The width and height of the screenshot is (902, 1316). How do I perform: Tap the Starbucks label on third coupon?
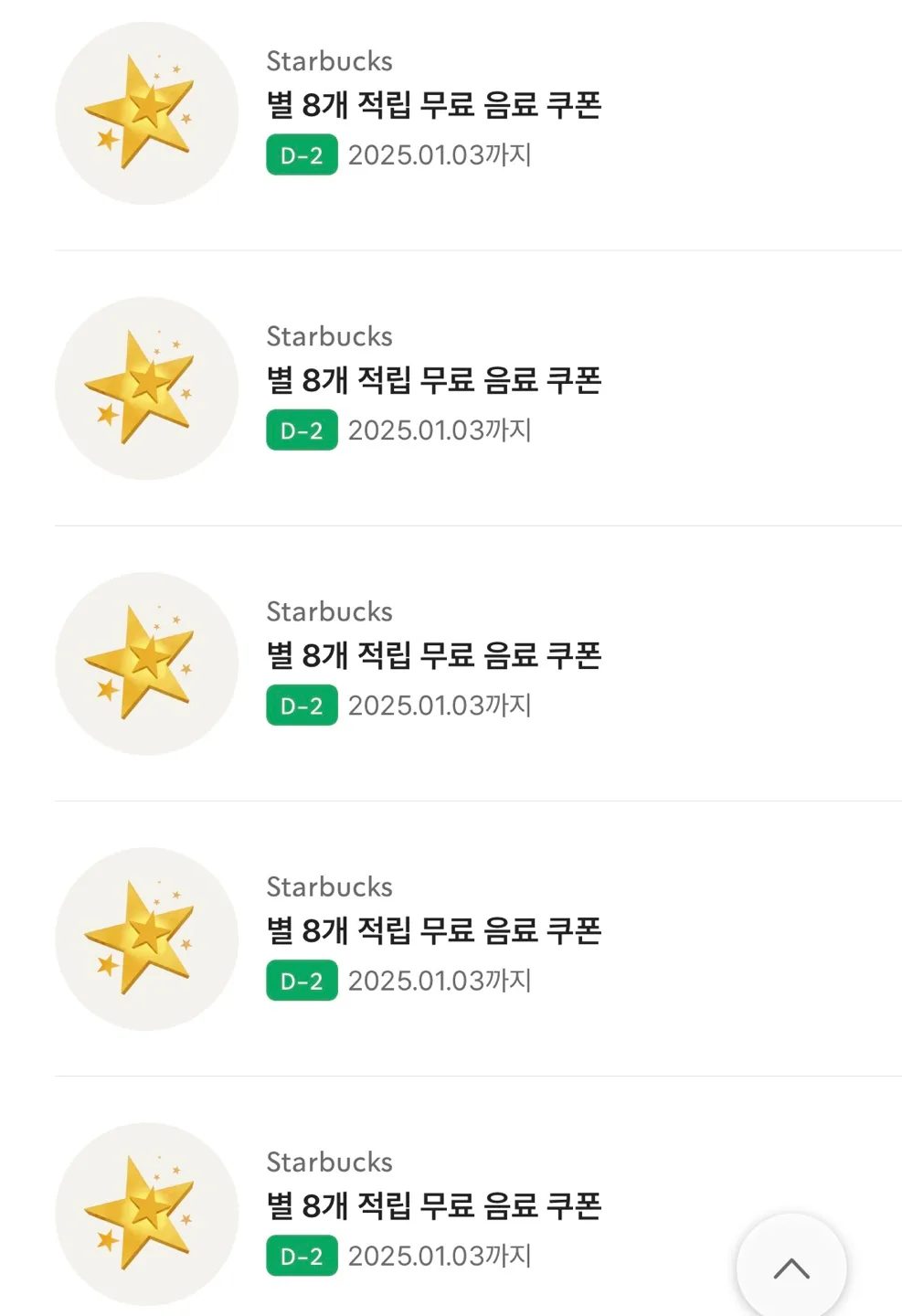(x=329, y=611)
